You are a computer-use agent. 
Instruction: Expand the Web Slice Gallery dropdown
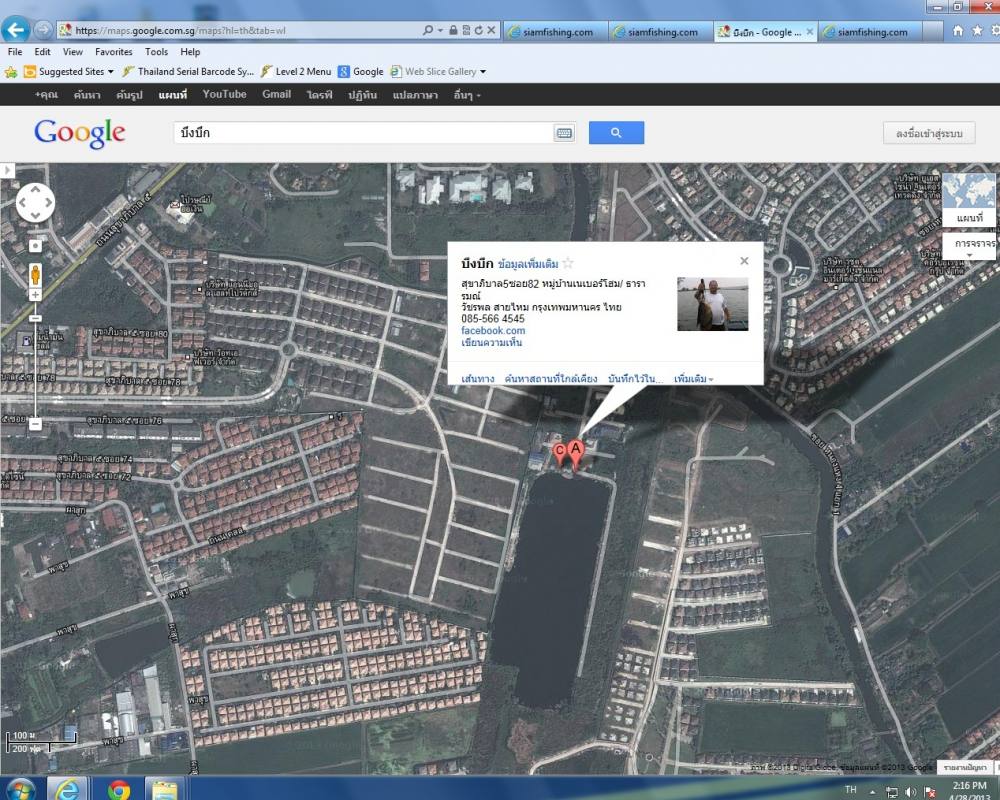(483, 72)
